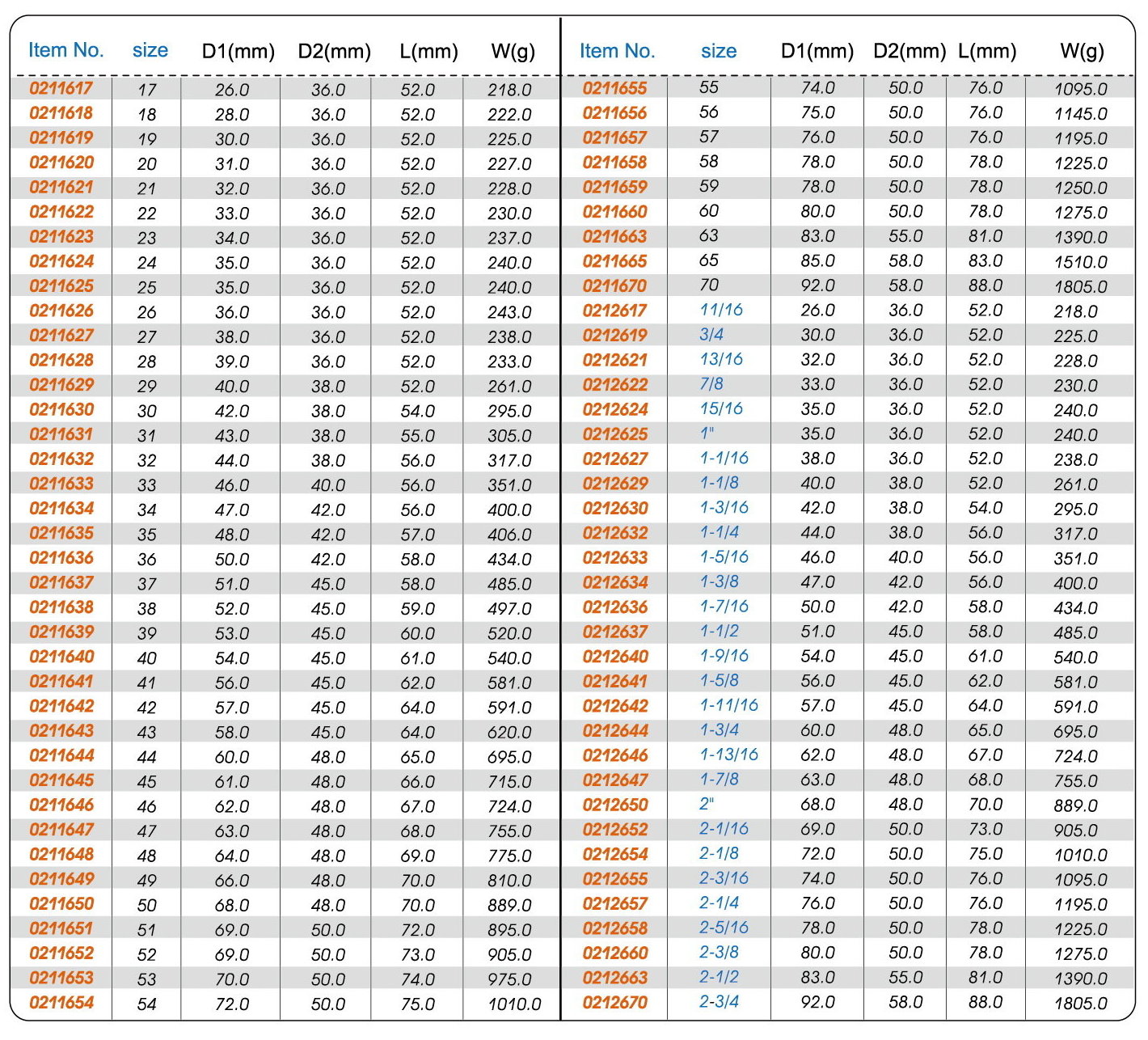Click weight 1145.0 in row 0211656
1148x1040 pixels.
[x=1081, y=114]
